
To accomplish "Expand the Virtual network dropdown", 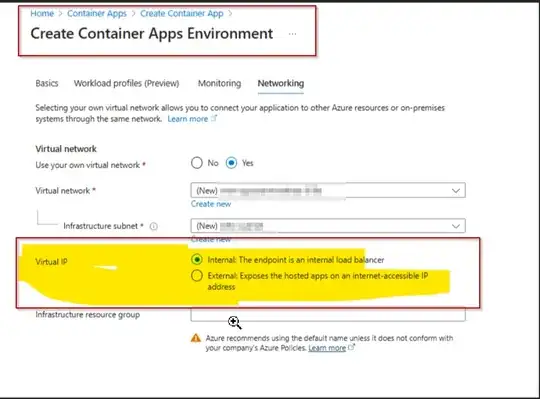I will pyautogui.click(x=328, y=190).
